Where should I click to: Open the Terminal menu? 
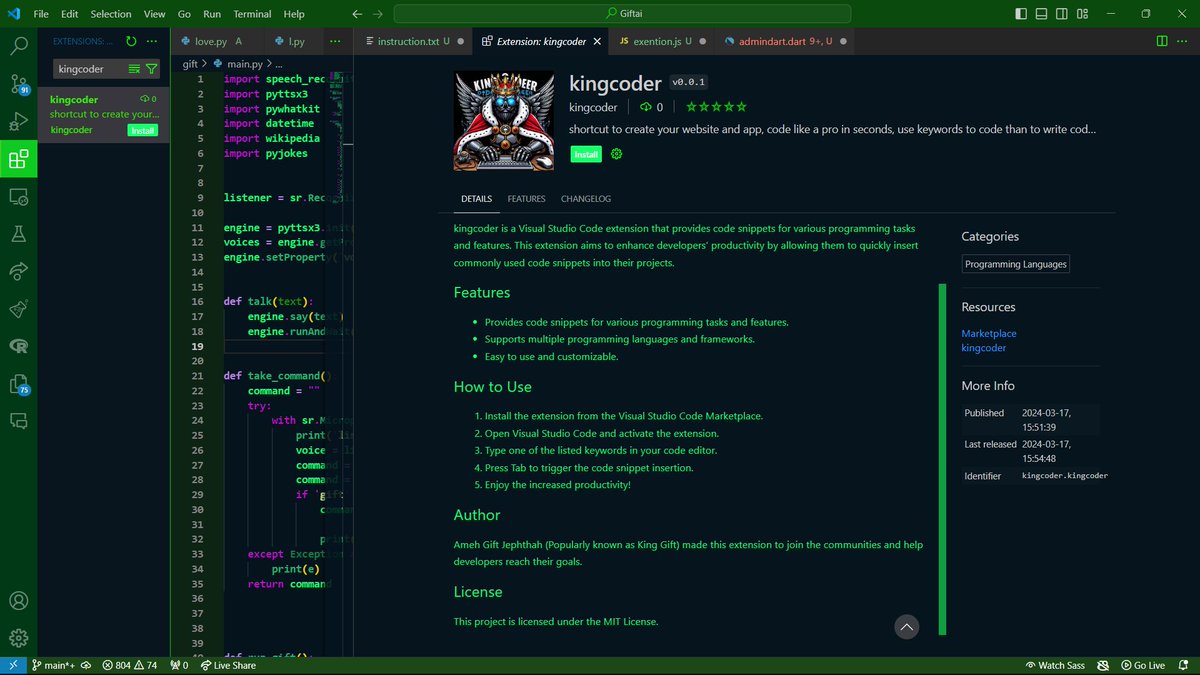coord(252,14)
